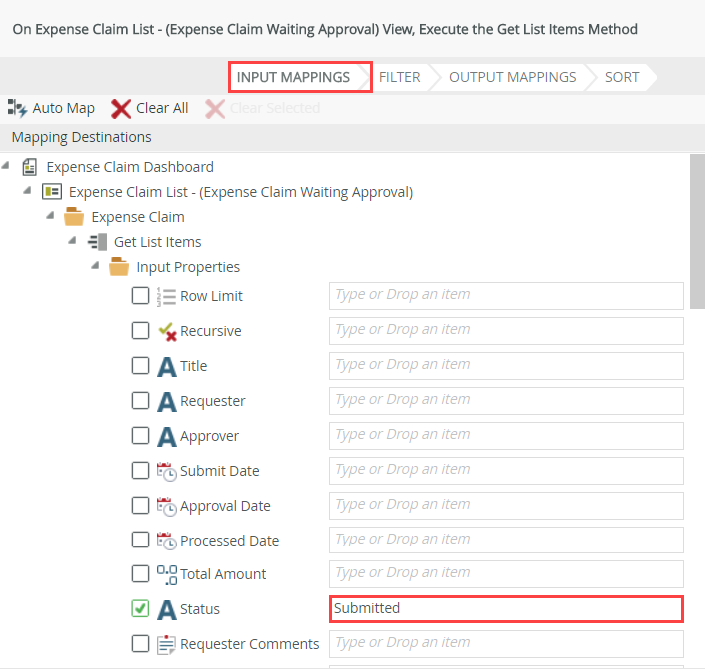Check the Processed Date checkbox
This screenshot has width=705, height=669.
coord(140,540)
